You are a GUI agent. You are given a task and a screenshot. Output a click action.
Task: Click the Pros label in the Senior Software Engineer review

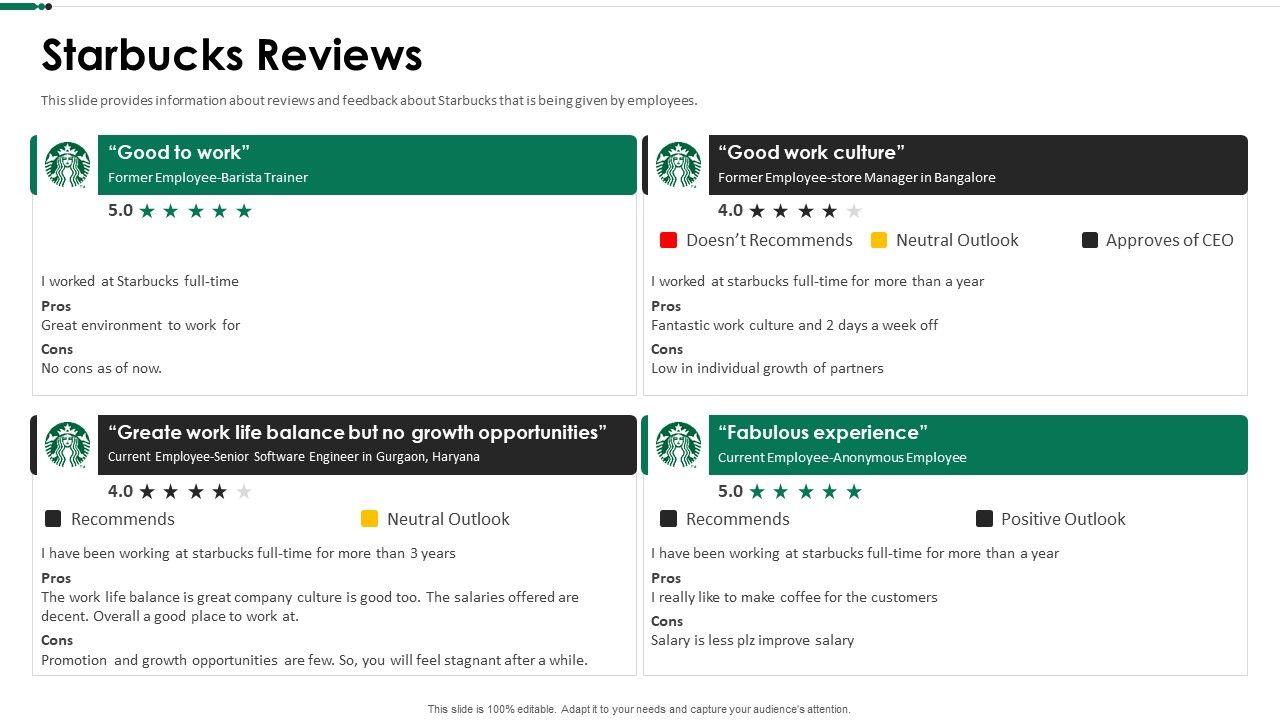pos(56,578)
